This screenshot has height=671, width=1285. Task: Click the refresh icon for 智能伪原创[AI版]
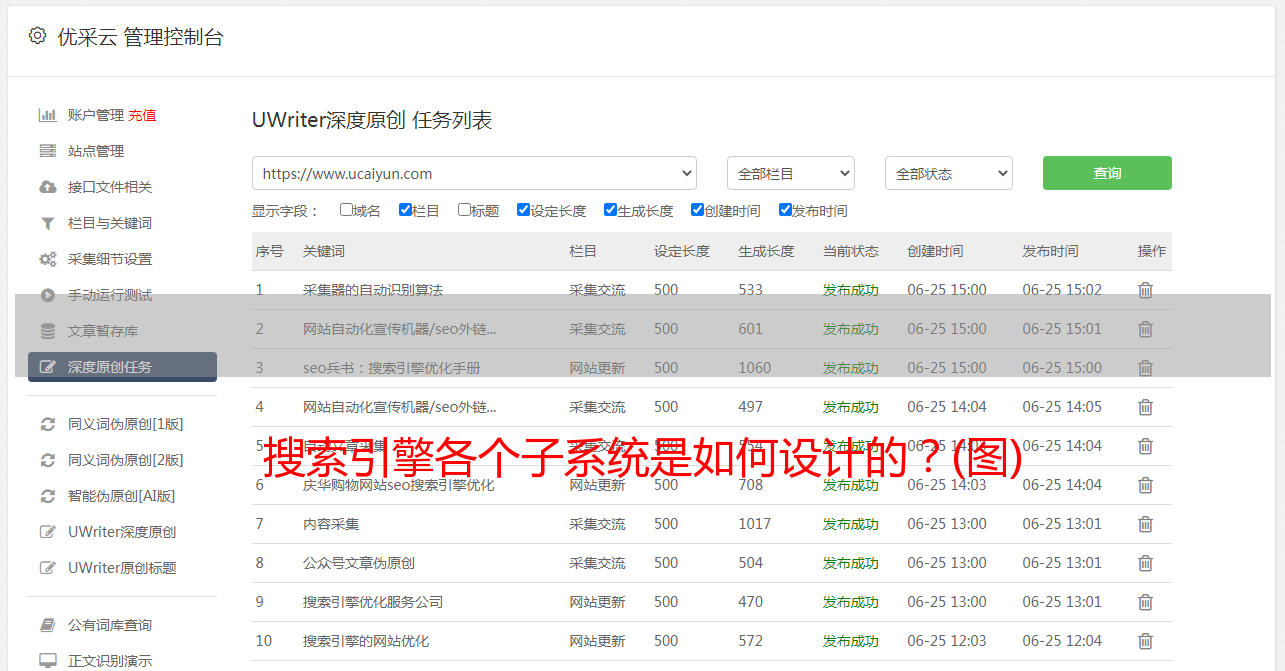[47, 496]
